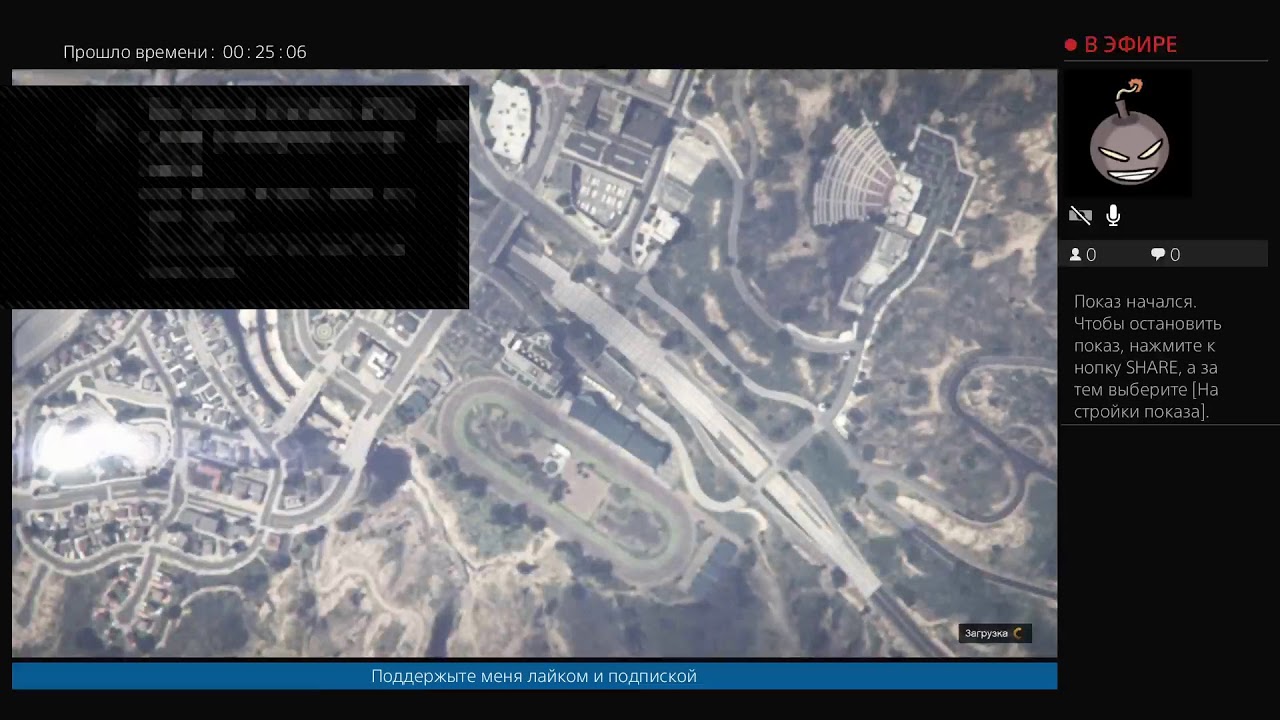
Task: Click the loading spinner icon
Action: pyautogui.click(x=1019, y=633)
